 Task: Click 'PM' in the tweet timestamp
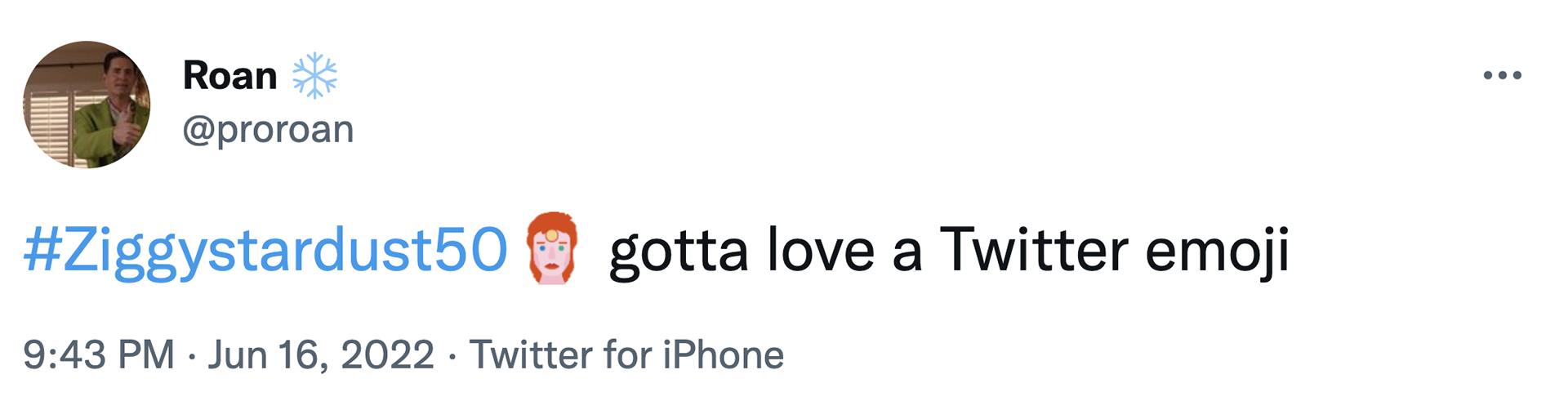[x=146, y=354]
